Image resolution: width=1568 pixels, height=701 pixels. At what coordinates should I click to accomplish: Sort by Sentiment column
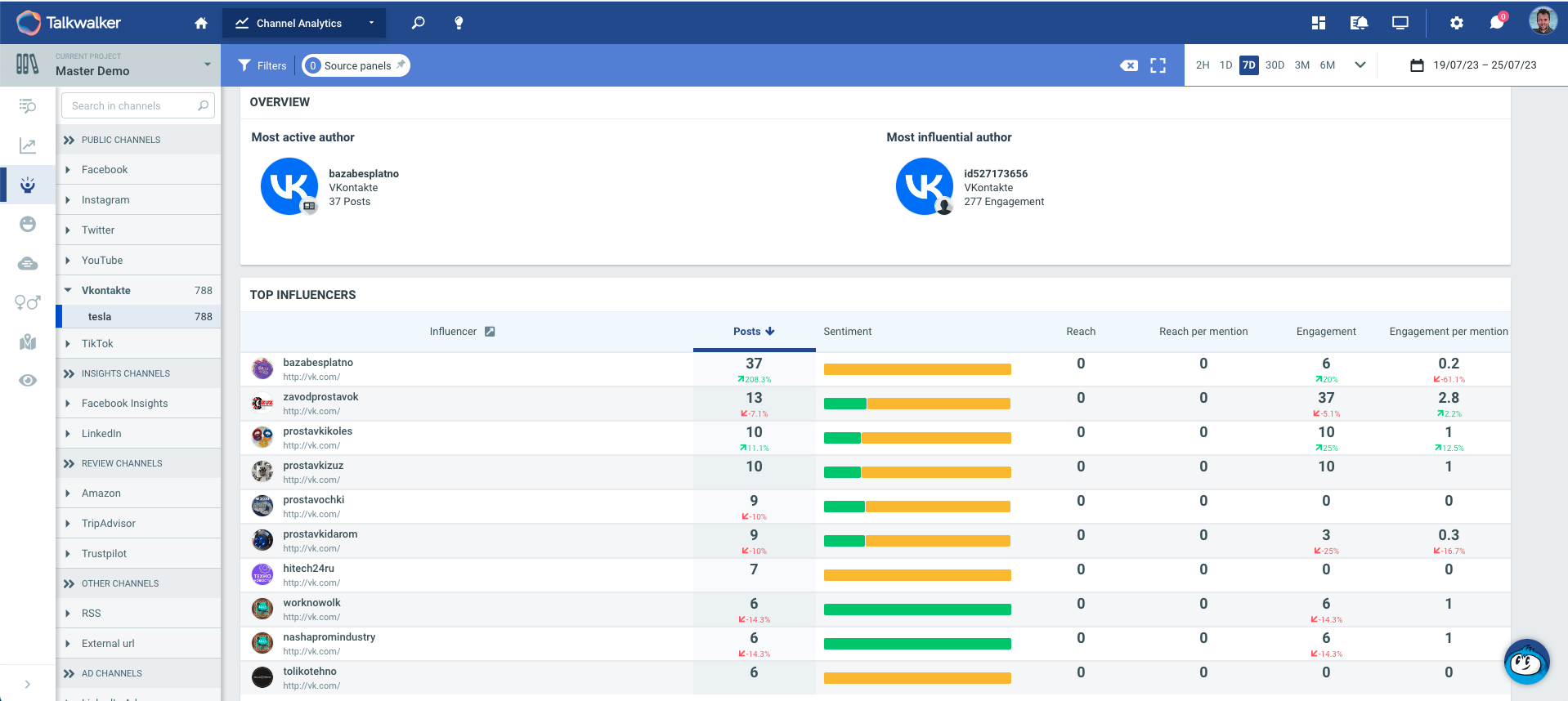[x=847, y=332]
